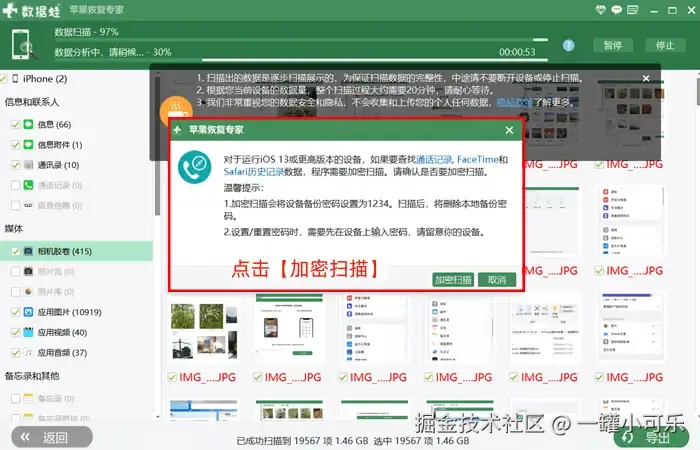Open the Safari历史记录 link in dialog

point(254,171)
